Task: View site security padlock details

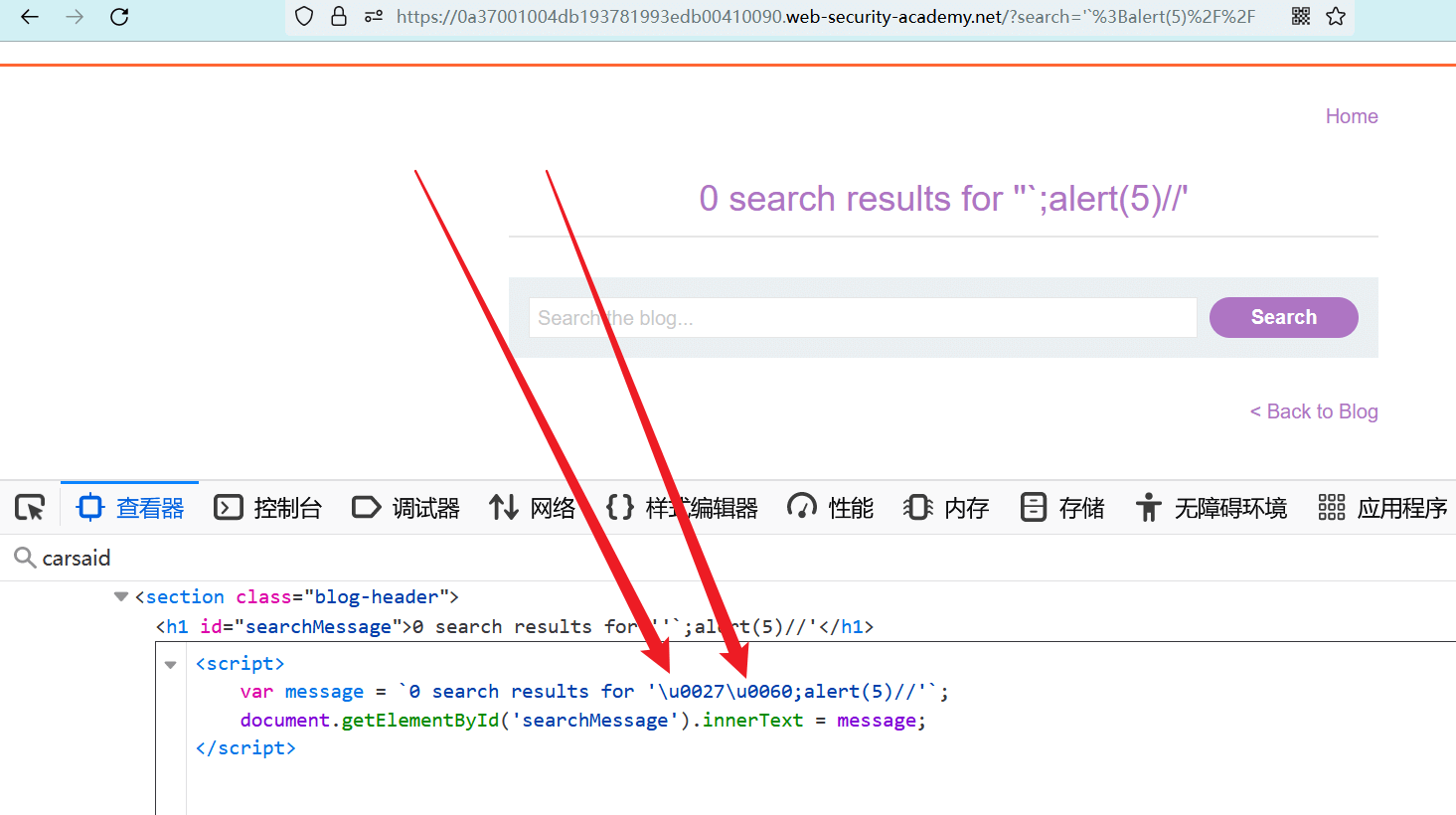Action: pos(339,17)
